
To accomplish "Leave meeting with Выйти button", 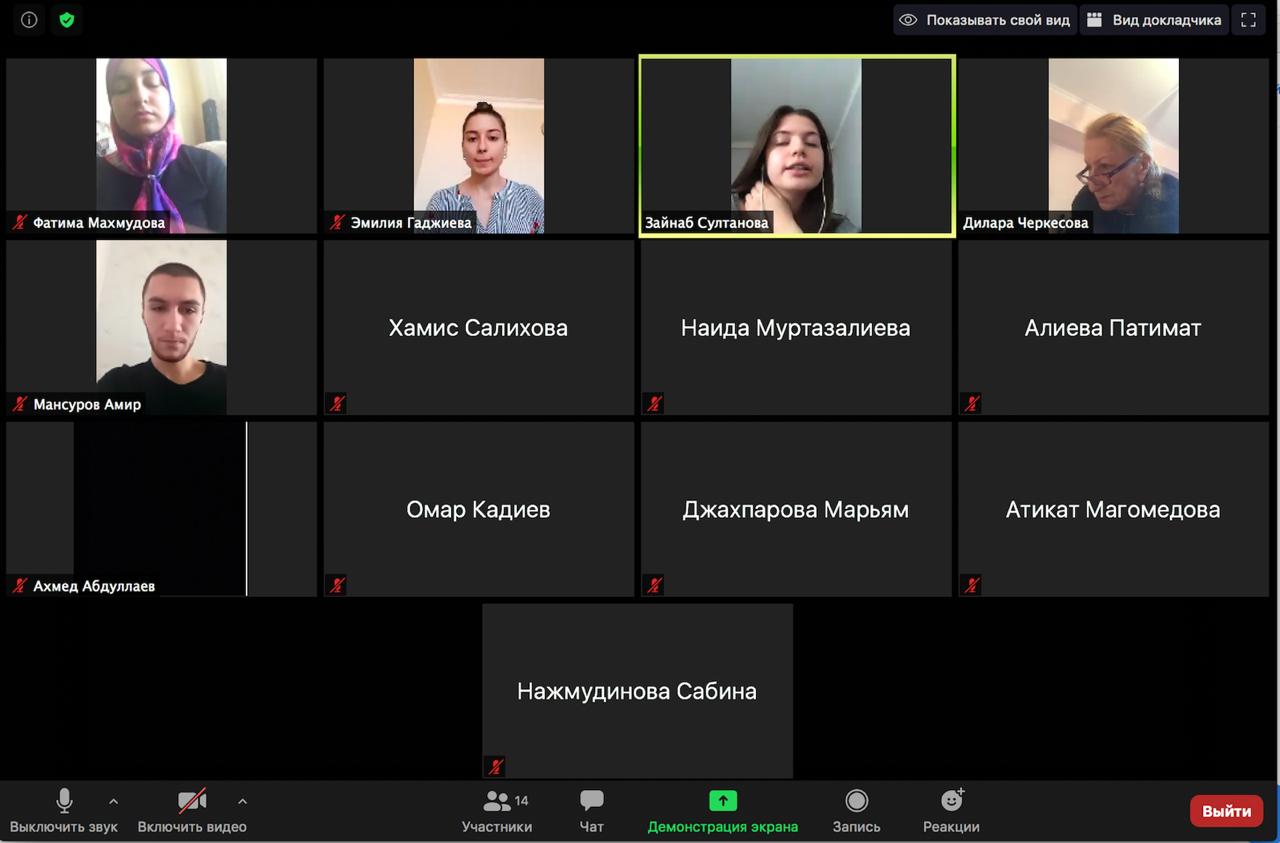I will pyautogui.click(x=1226, y=811).
